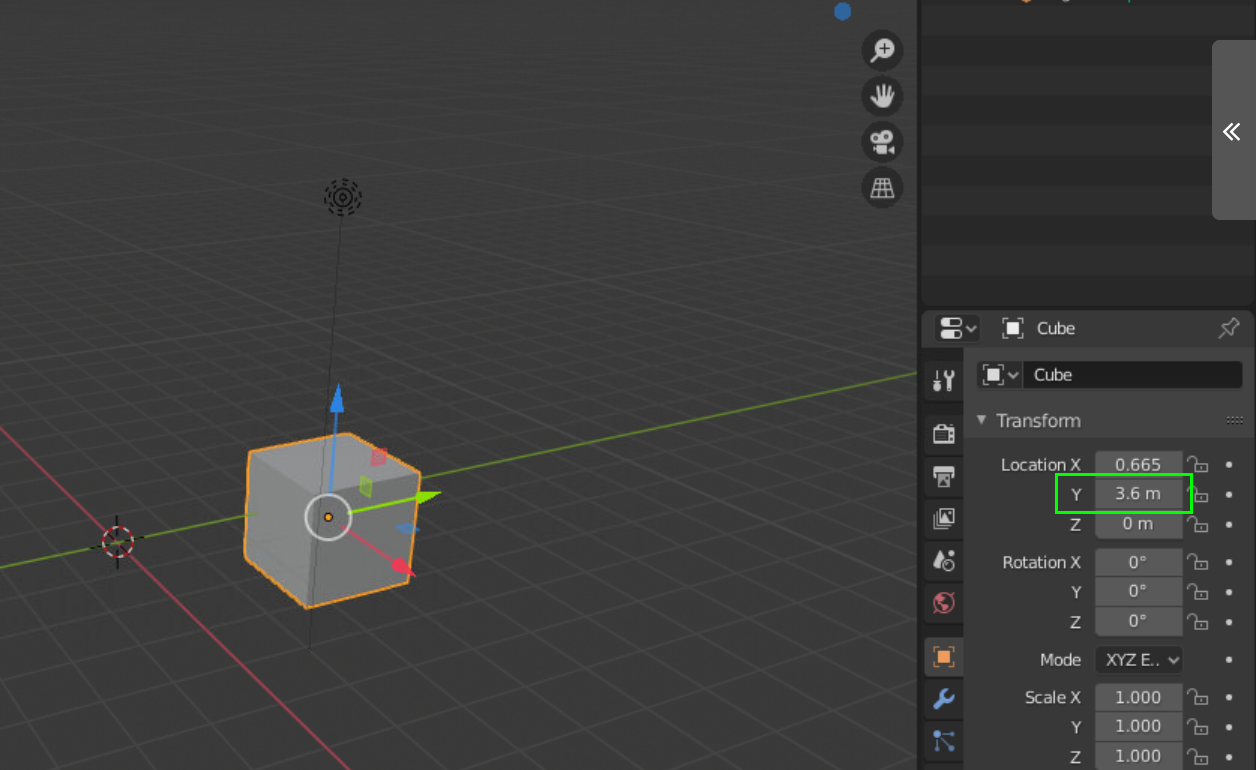Click the Location Y field 3.6 m
Viewport: 1256px width, 770px height.
pyautogui.click(x=1139, y=493)
